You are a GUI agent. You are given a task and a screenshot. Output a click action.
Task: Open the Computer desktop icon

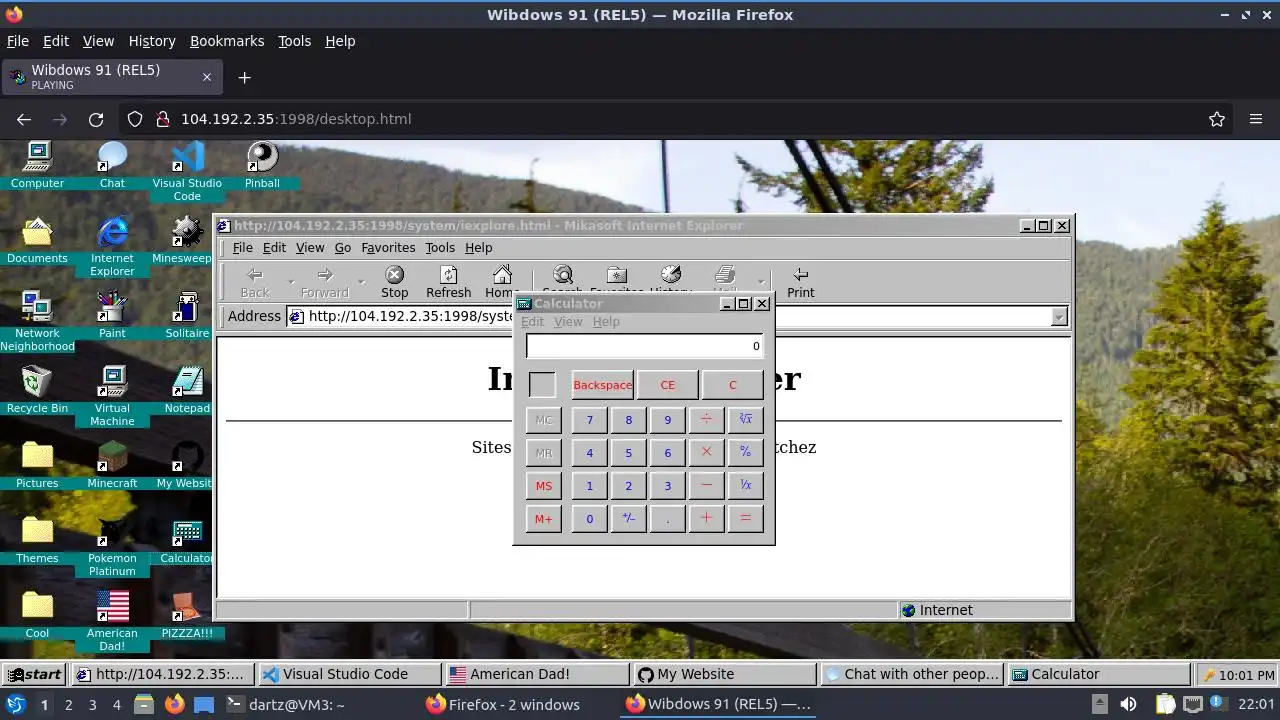(37, 165)
